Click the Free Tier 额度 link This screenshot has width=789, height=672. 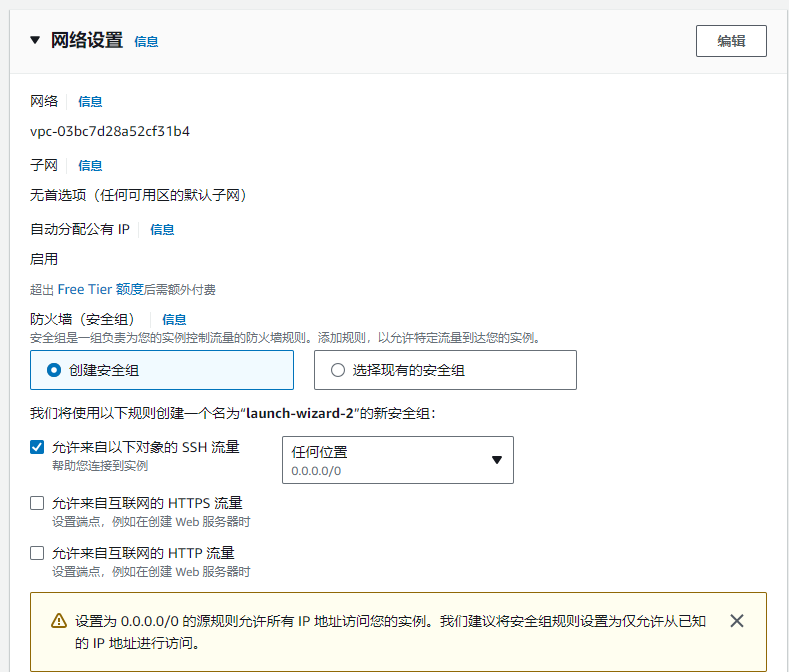tap(101, 289)
